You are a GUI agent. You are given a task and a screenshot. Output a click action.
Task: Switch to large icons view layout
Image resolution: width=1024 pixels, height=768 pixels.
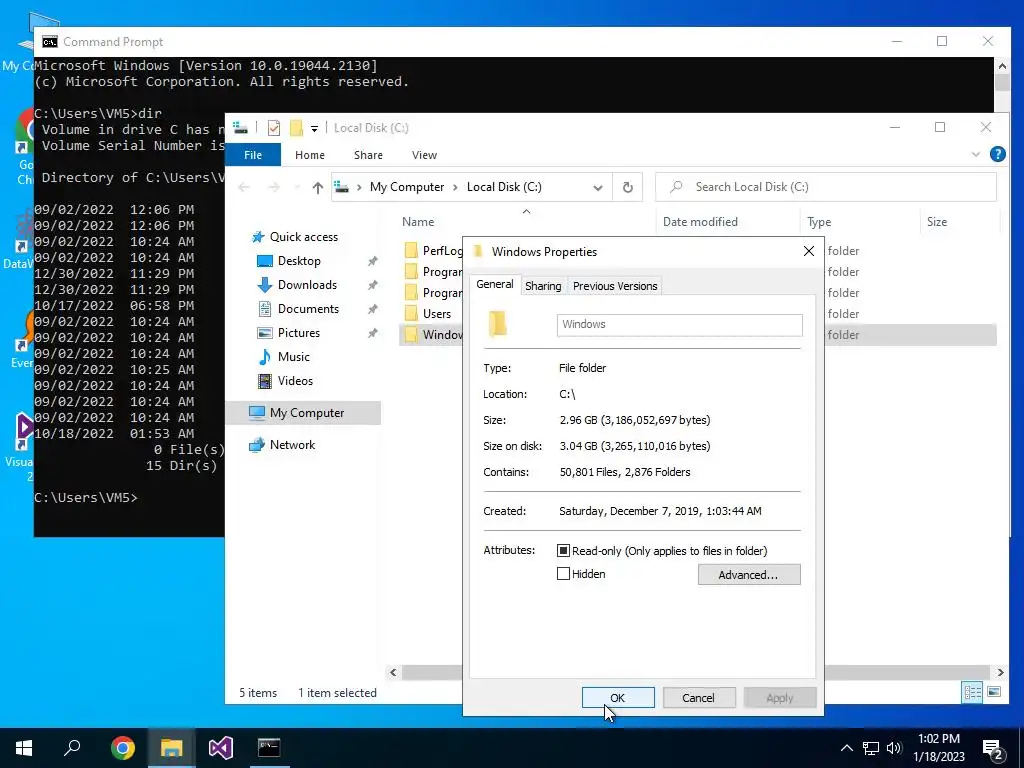click(x=994, y=692)
